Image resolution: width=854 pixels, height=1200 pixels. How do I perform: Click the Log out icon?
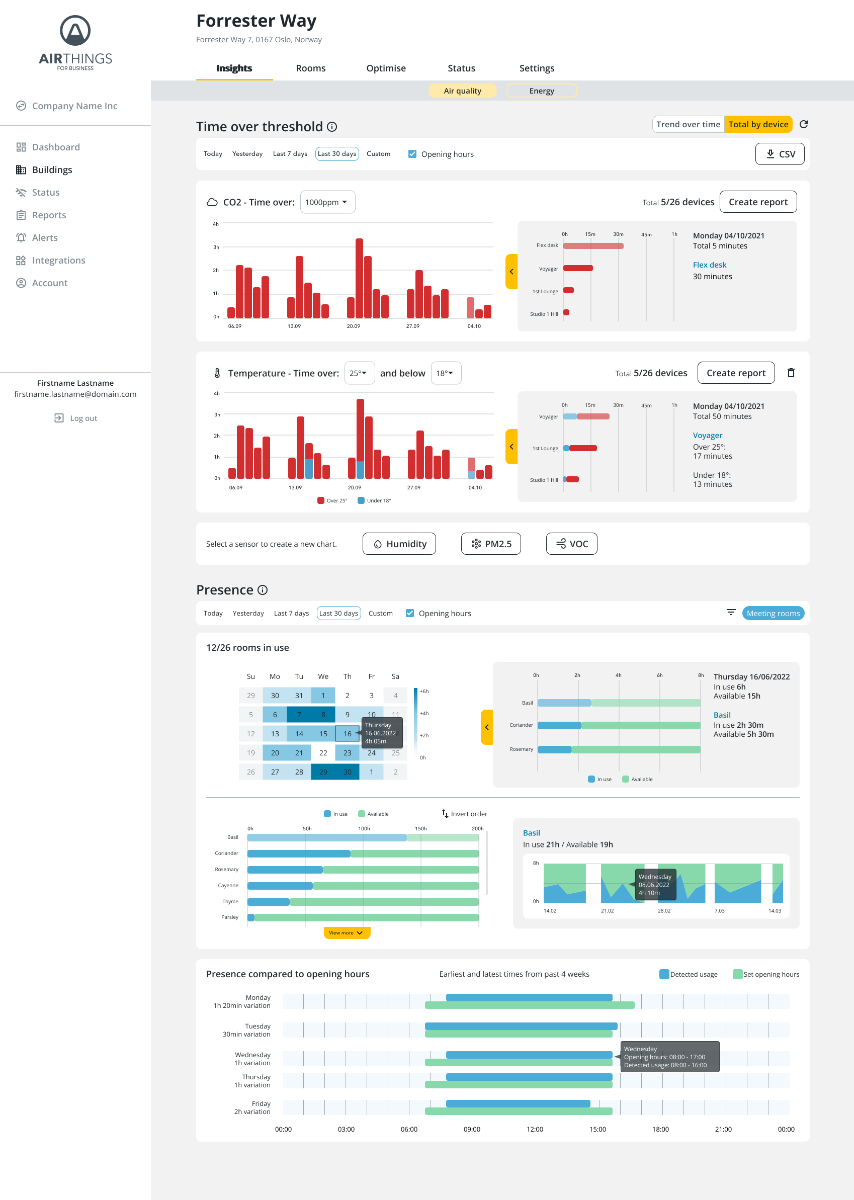[59, 418]
